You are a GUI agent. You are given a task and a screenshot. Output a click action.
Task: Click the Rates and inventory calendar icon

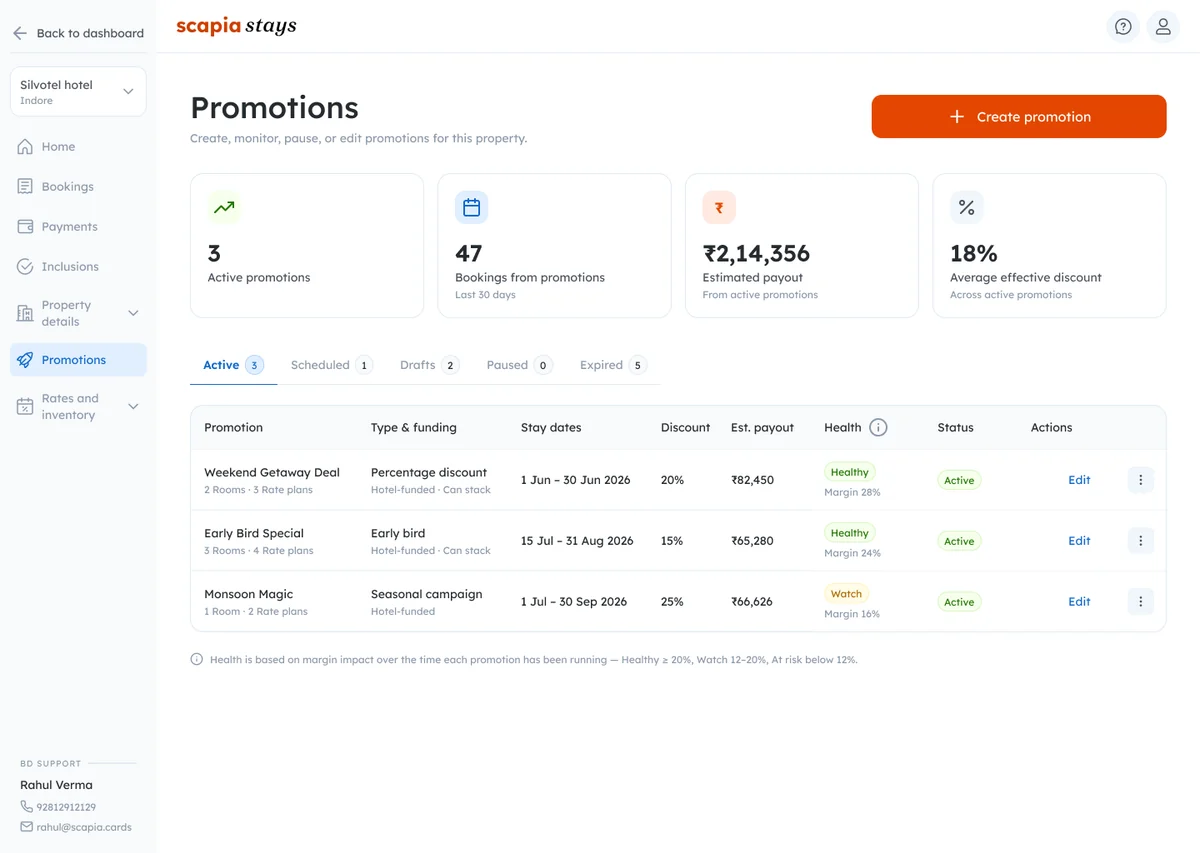tap(25, 407)
